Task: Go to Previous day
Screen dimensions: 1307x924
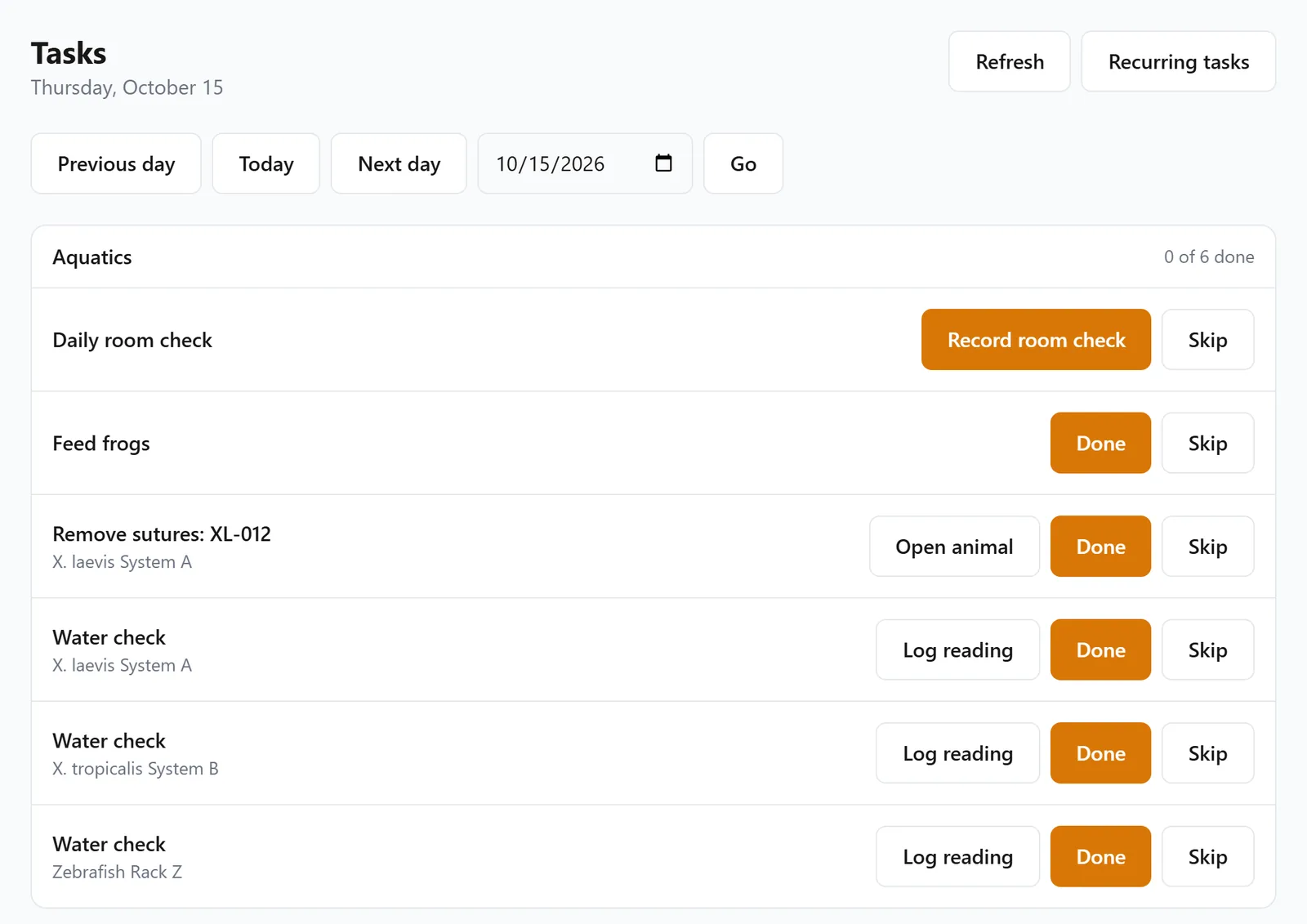Action: point(116,163)
